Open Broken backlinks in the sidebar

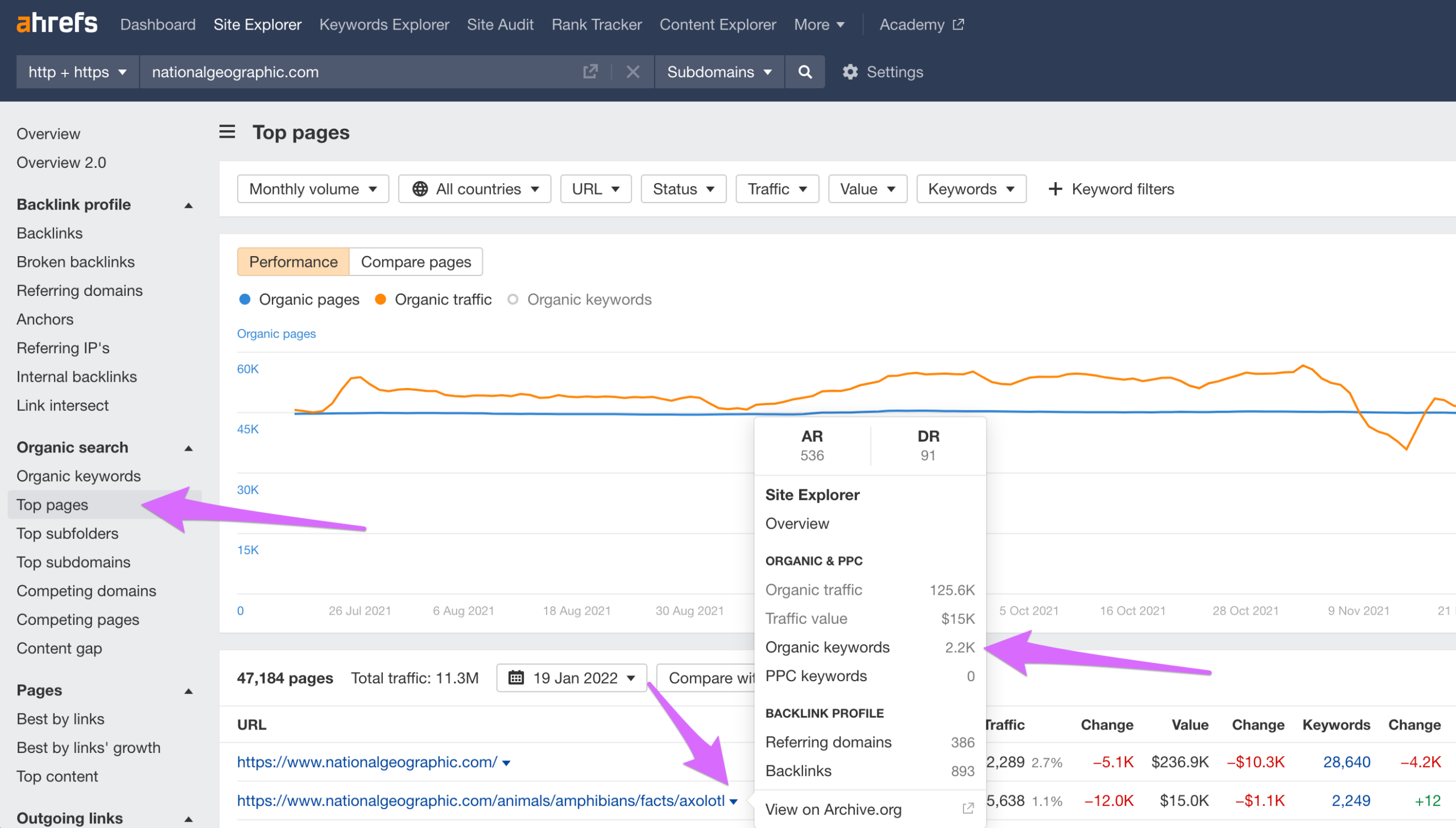[x=76, y=262]
